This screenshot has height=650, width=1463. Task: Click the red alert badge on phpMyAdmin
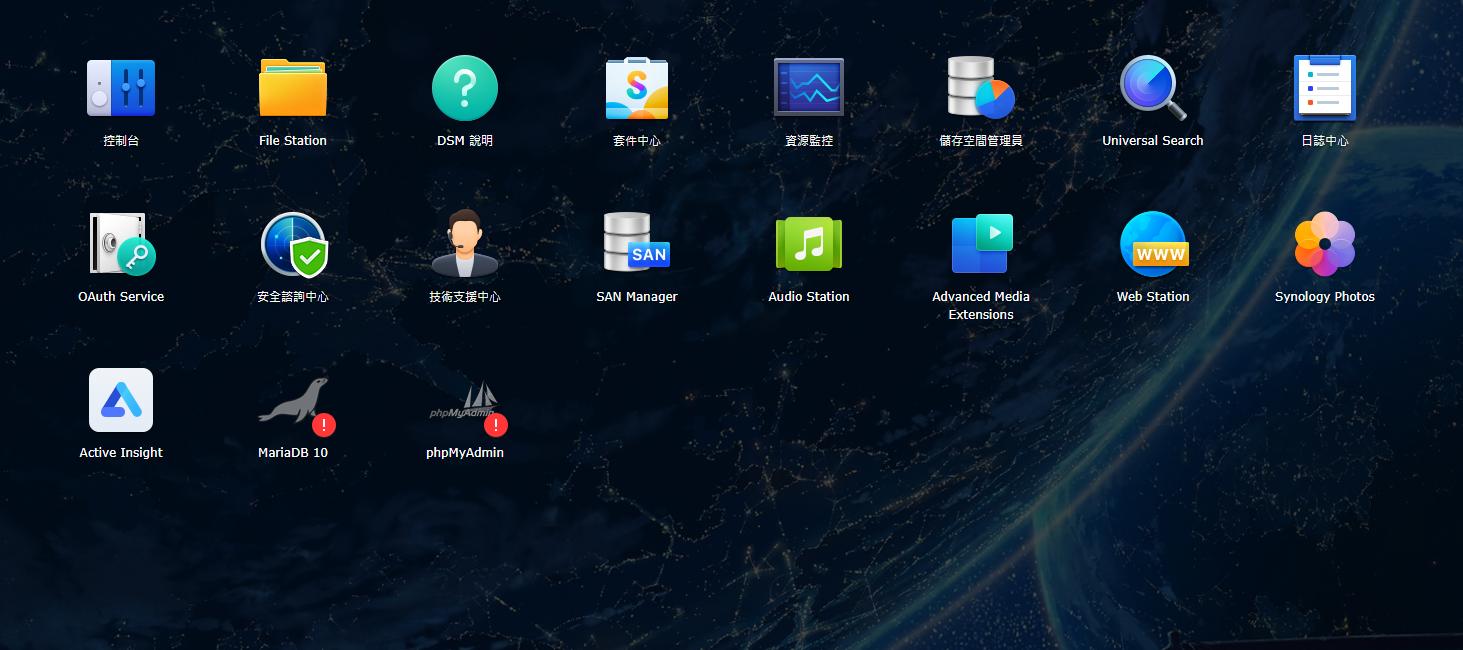point(496,425)
